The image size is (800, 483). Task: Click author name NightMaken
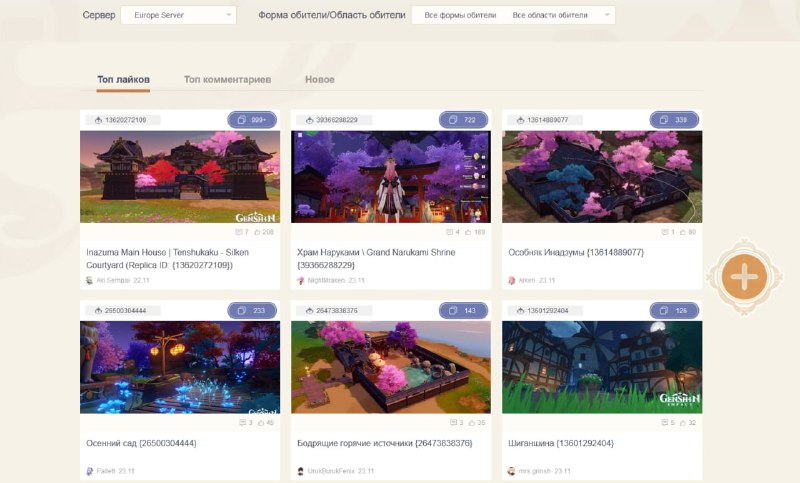326,281
